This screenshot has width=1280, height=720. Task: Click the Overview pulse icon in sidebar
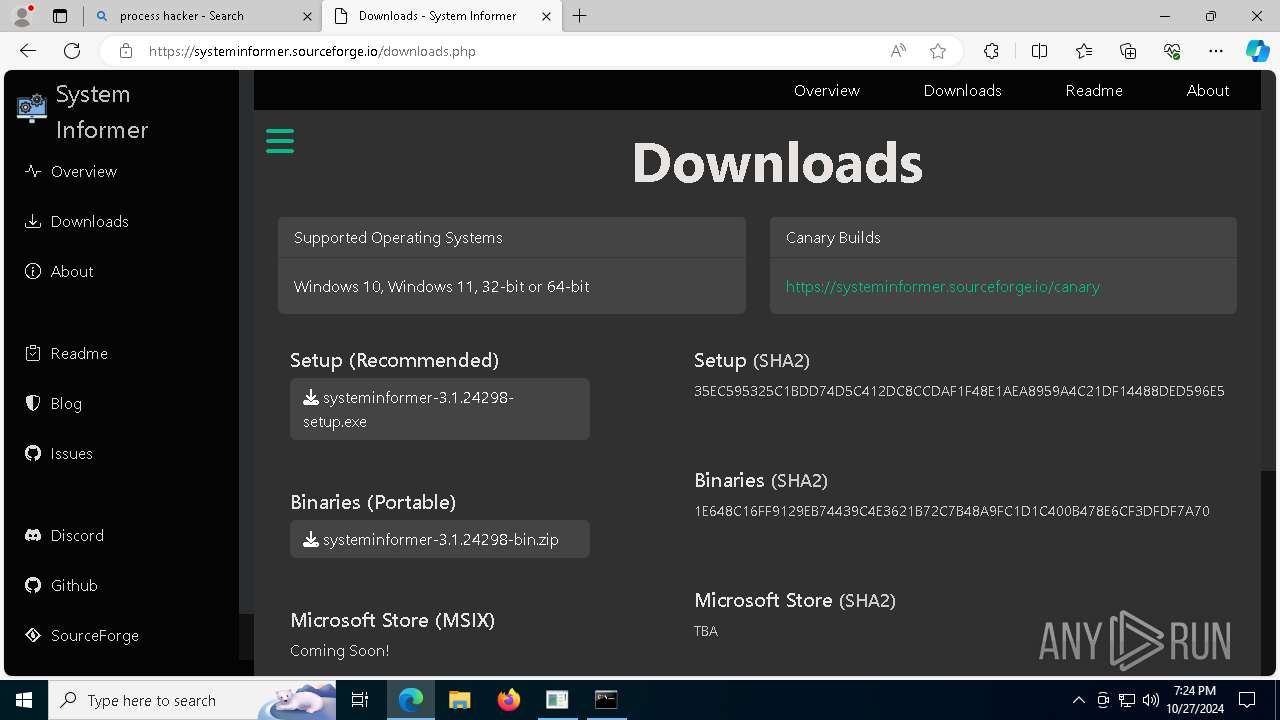click(x=33, y=171)
